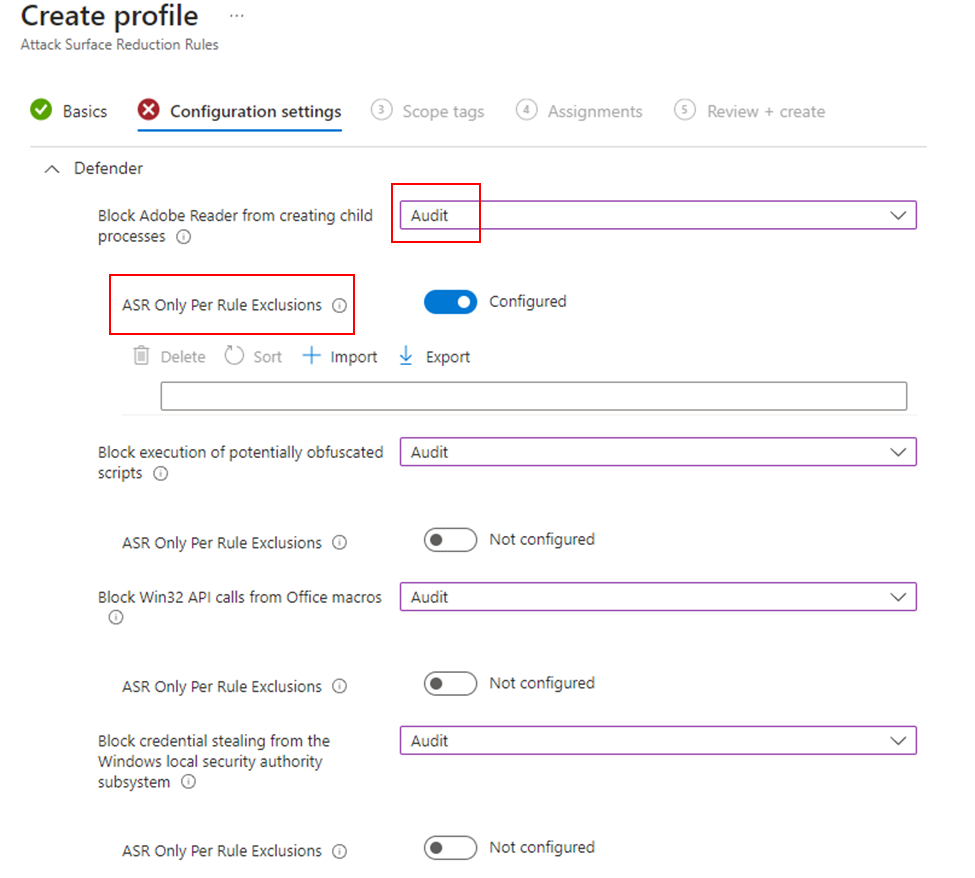The height and width of the screenshot is (878, 975).
Task: Enable ASR exclusions toggle under Win32 API calls
Action: (450, 683)
